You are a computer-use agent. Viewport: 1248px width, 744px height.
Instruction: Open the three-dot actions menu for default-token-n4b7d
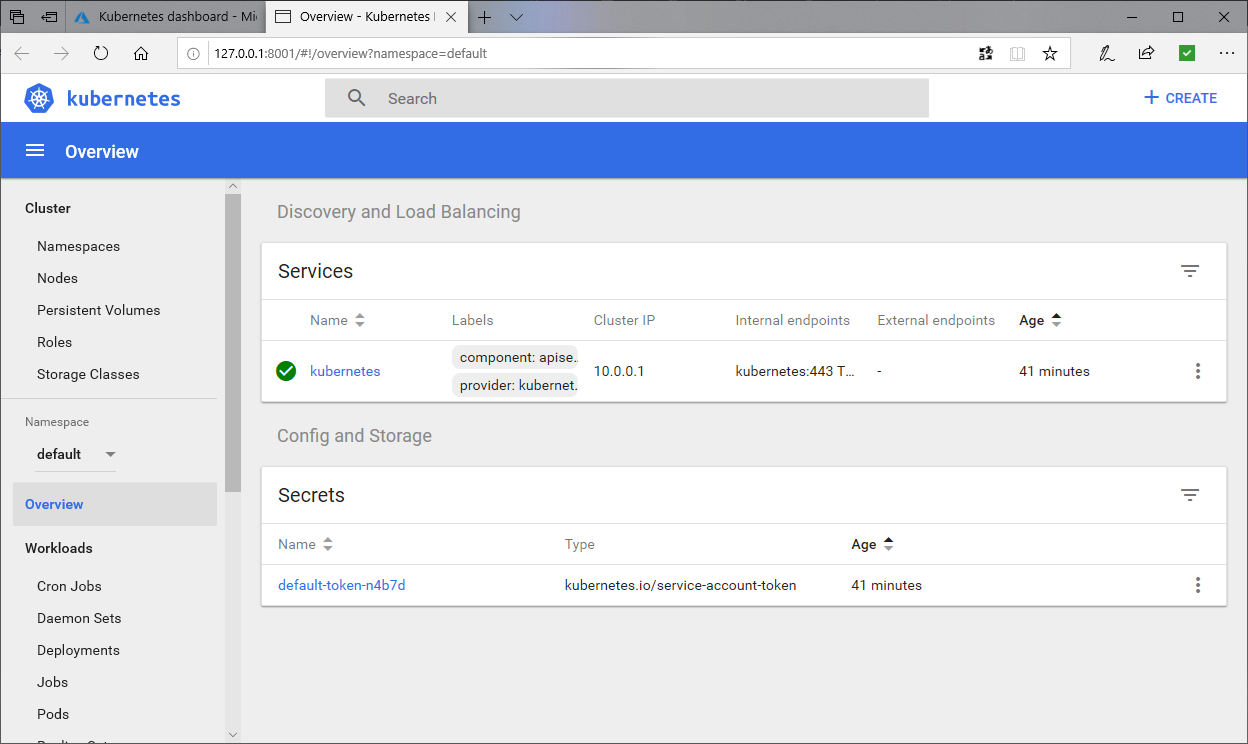click(x=1198, y=585)
